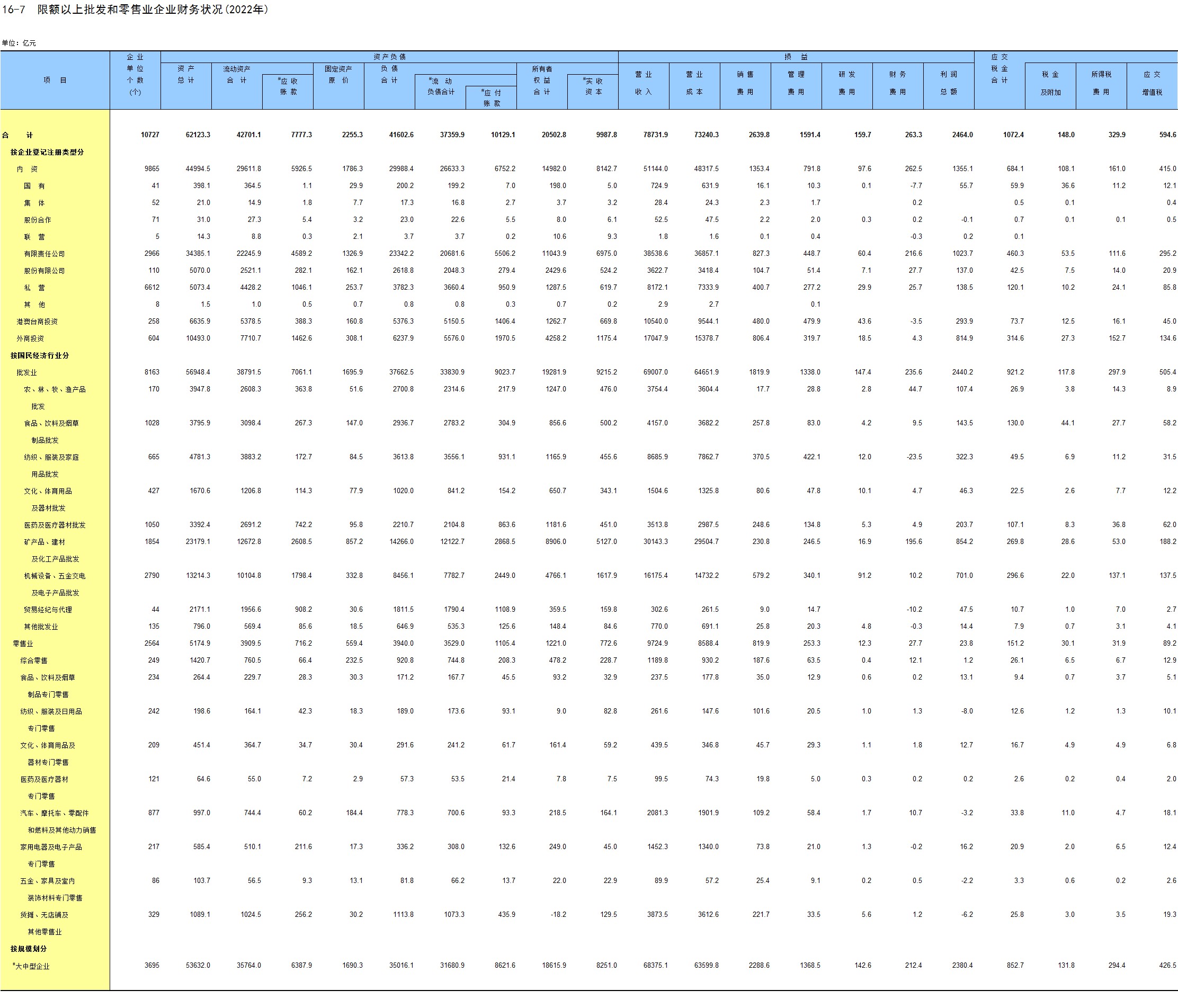Select the 贸易经纪与代理 row label
This screenshot has height=1008, width=1178.
48,610
